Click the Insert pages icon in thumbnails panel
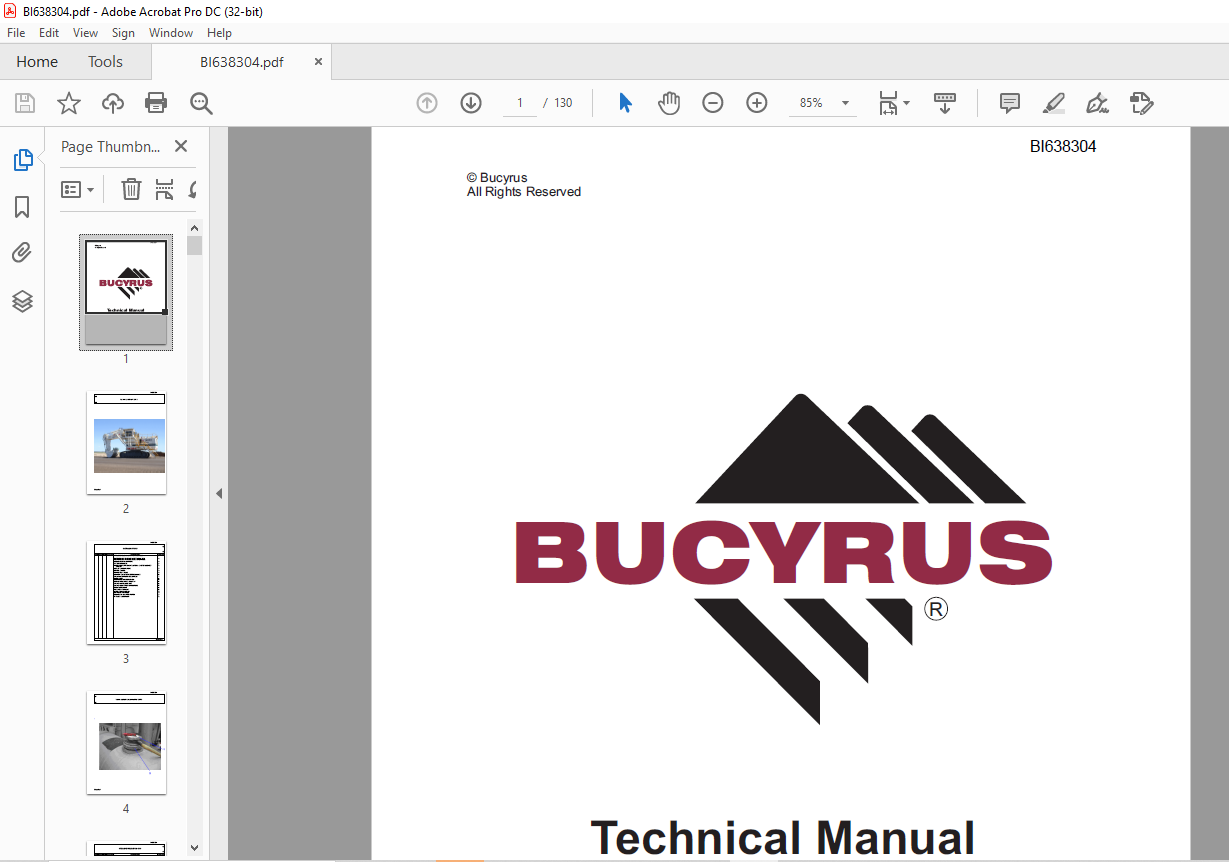1229x862 pixels. click(164, 189)
